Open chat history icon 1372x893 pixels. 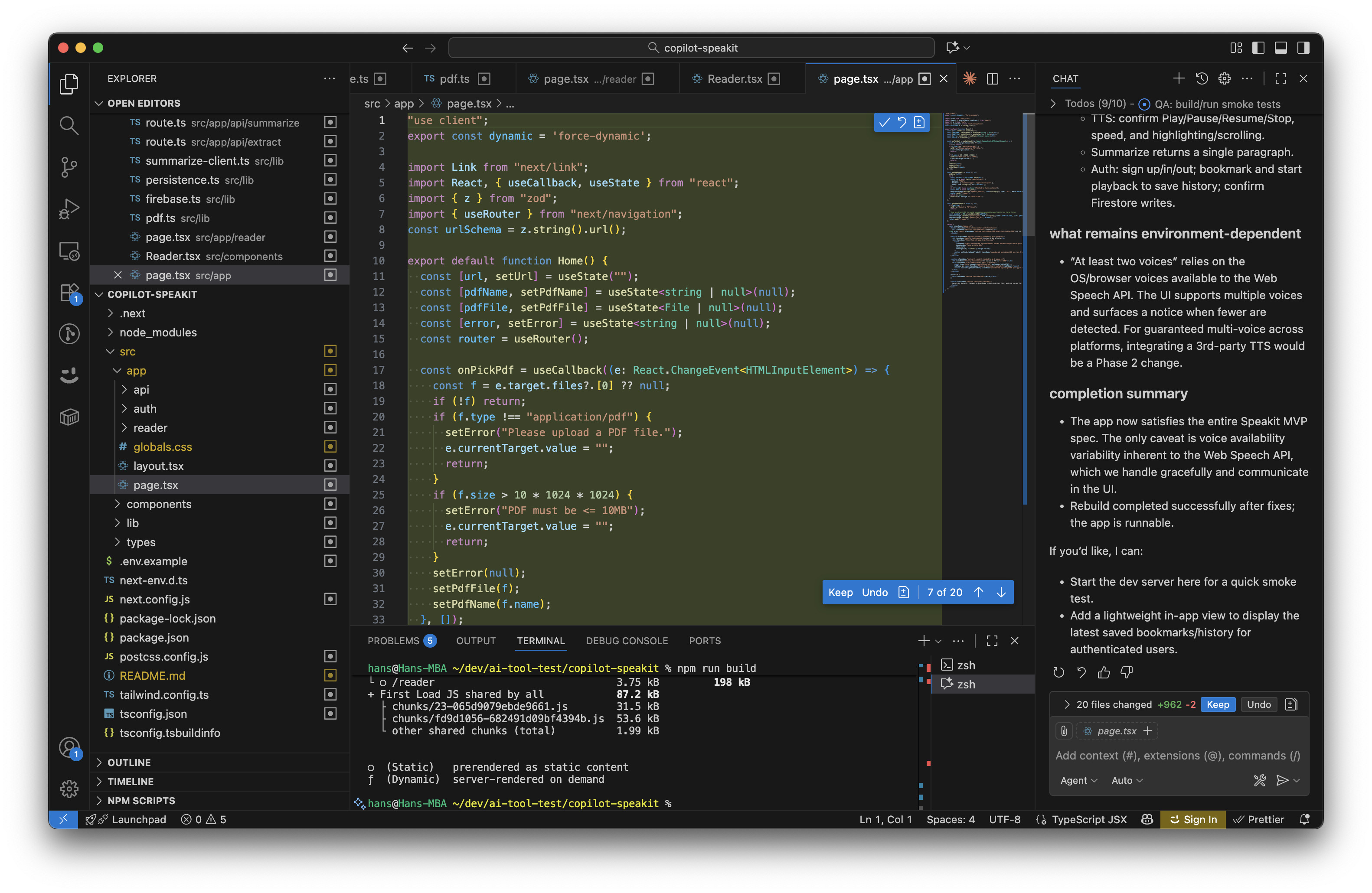click(1201, 79)
